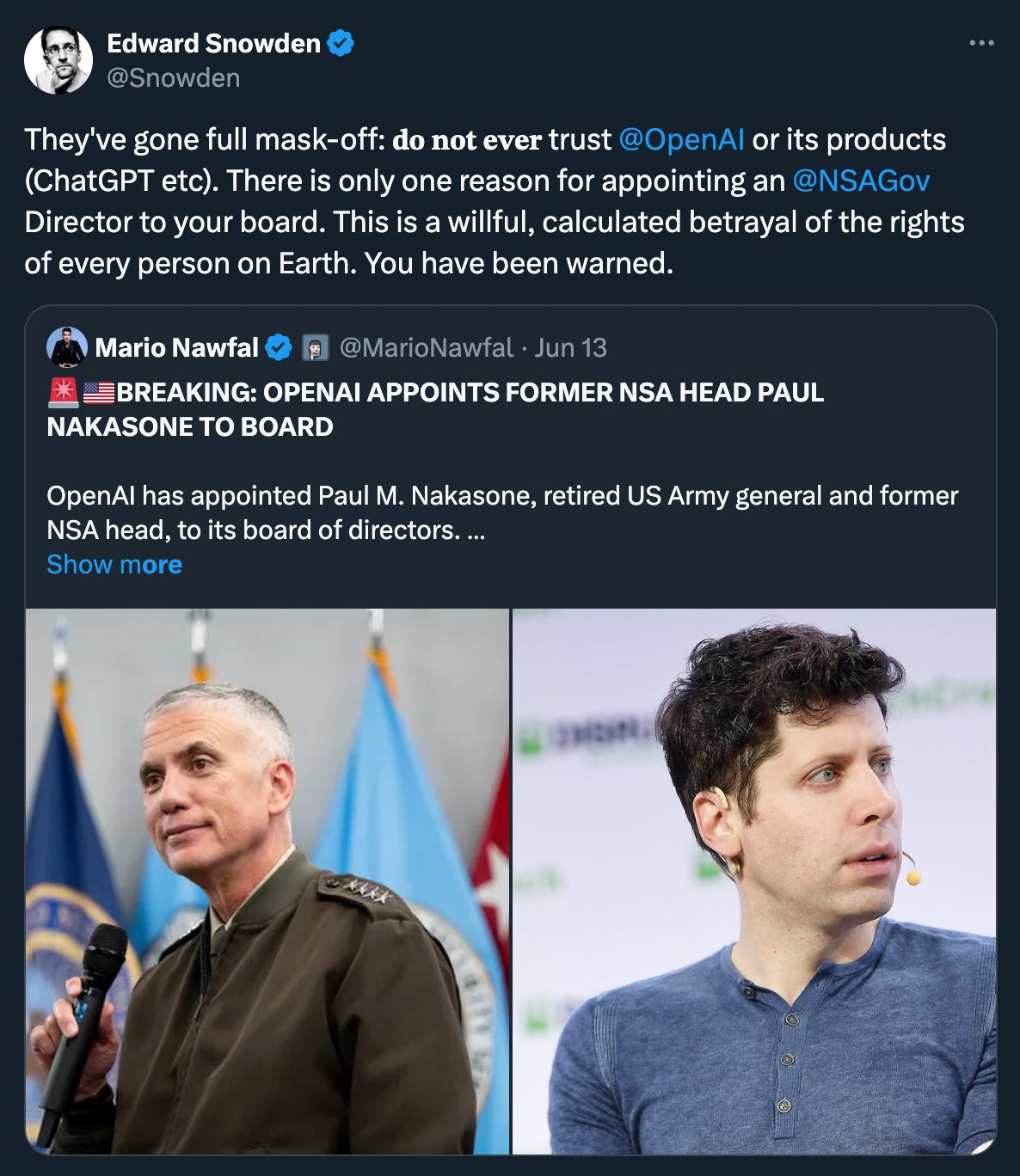Open the @OpenAI mention link

[x=681, y=139]
